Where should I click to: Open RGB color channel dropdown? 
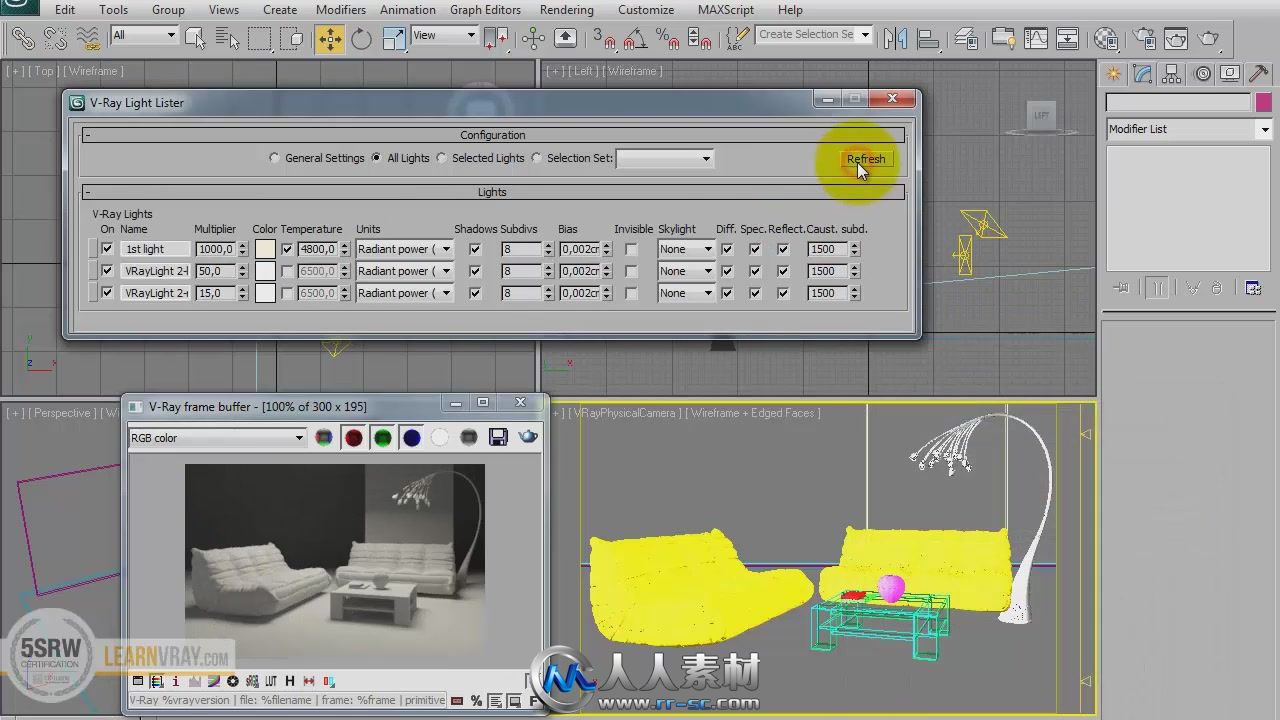coord(217,438)
